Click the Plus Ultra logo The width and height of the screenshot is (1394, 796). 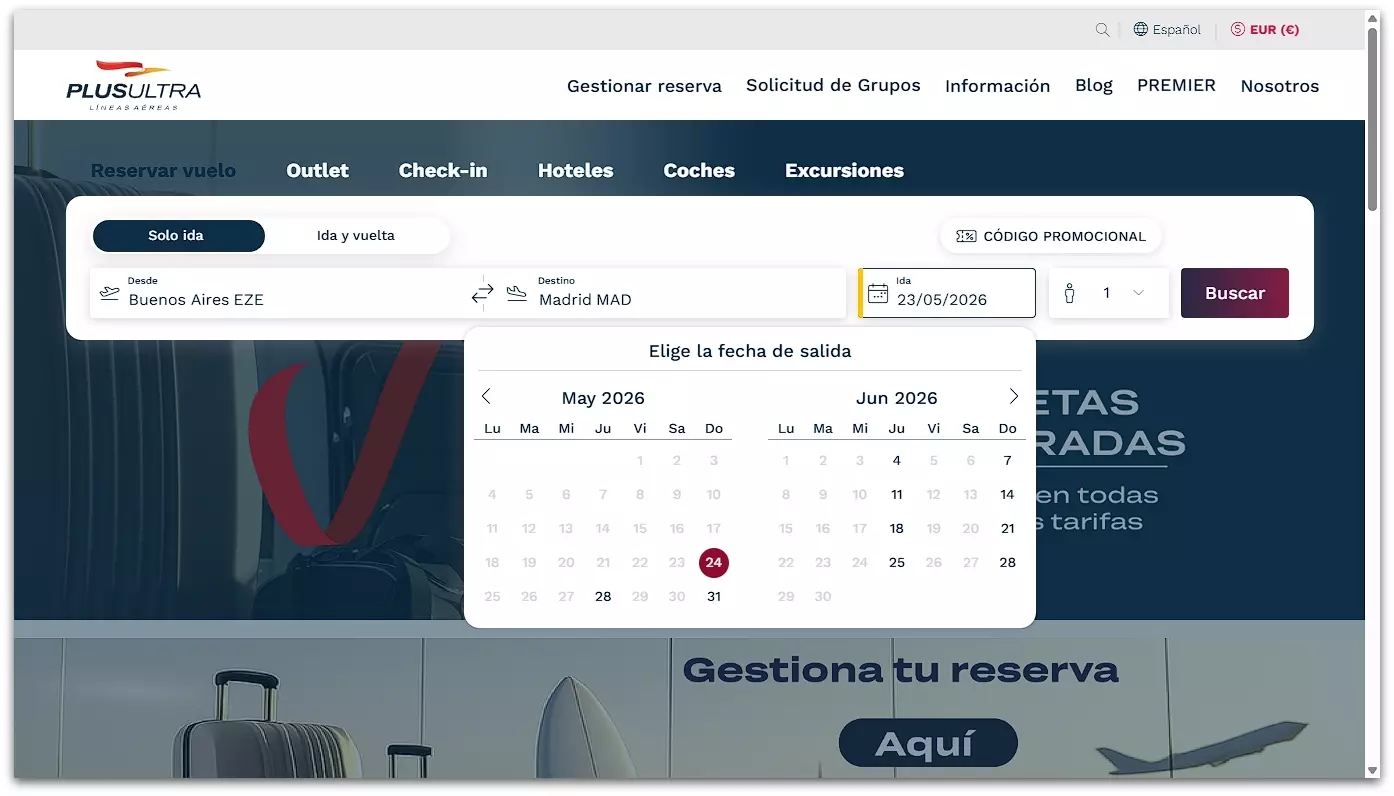click(x=134, y=85)
